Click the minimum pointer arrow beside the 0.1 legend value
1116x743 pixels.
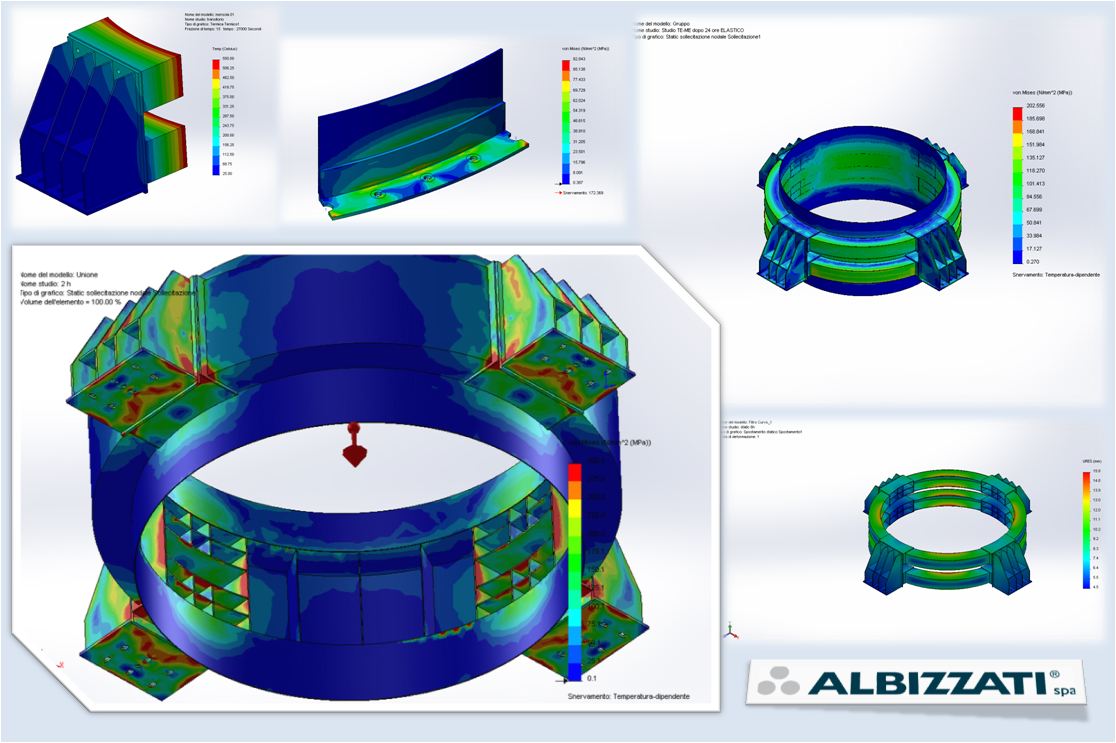point(562,680)
